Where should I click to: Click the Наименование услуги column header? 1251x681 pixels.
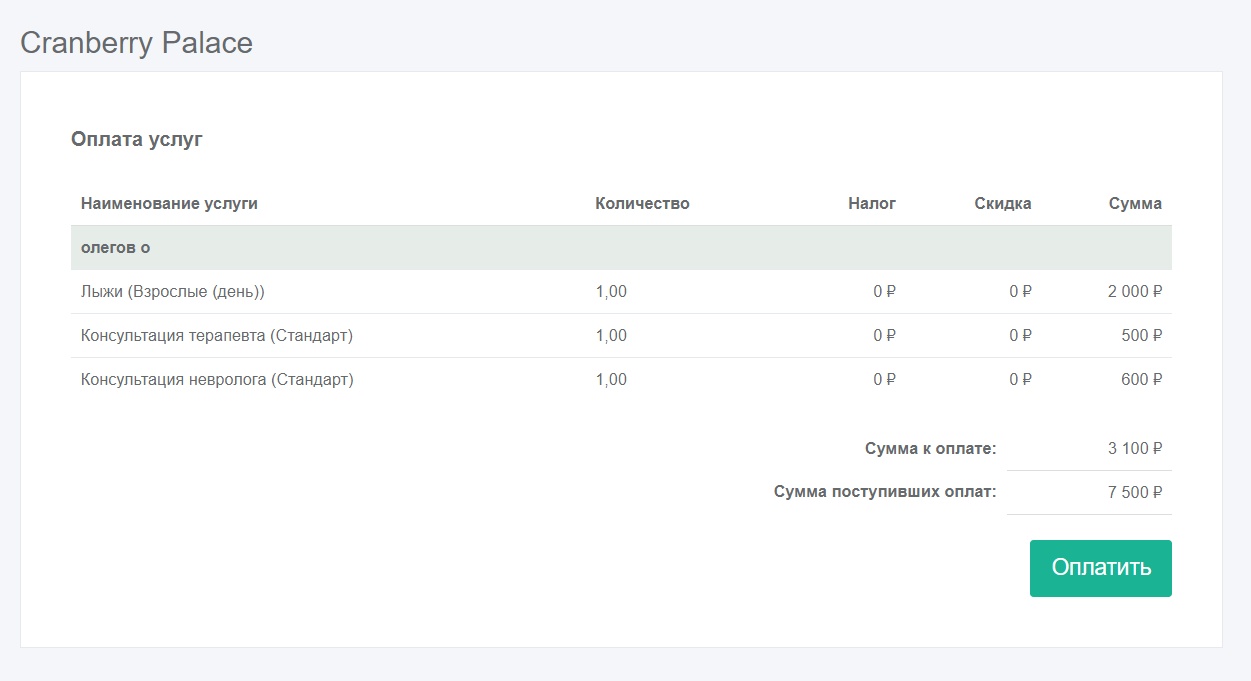(x=169, y=204)
